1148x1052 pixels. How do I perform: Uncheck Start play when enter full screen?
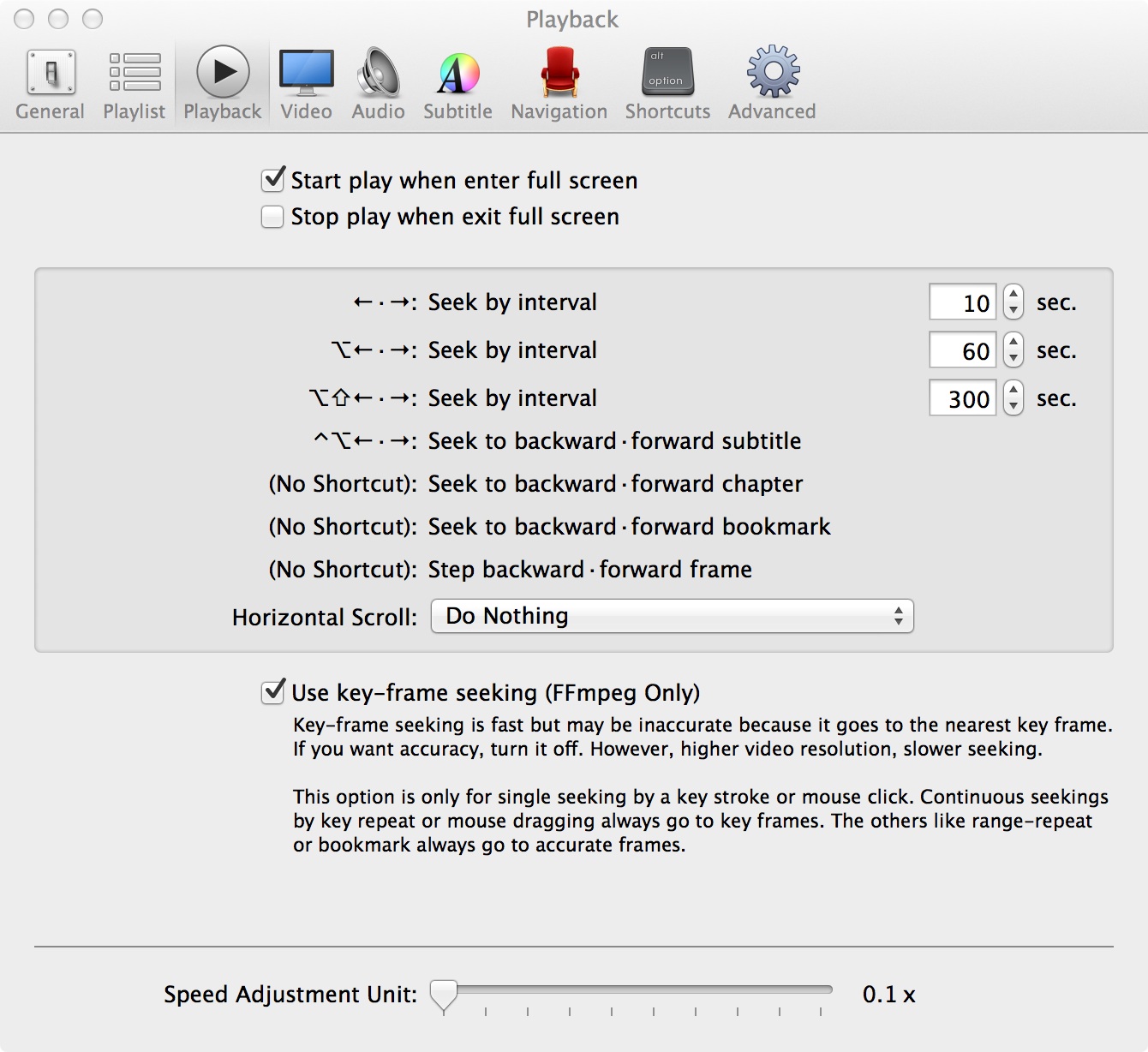pos(273,180)
